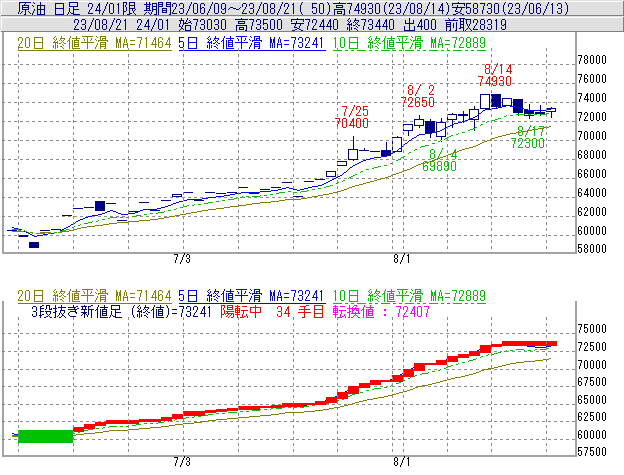Click the 8/17 72300 low annotation
Screen dimensions: 624x475
click(x=528, y=137)
